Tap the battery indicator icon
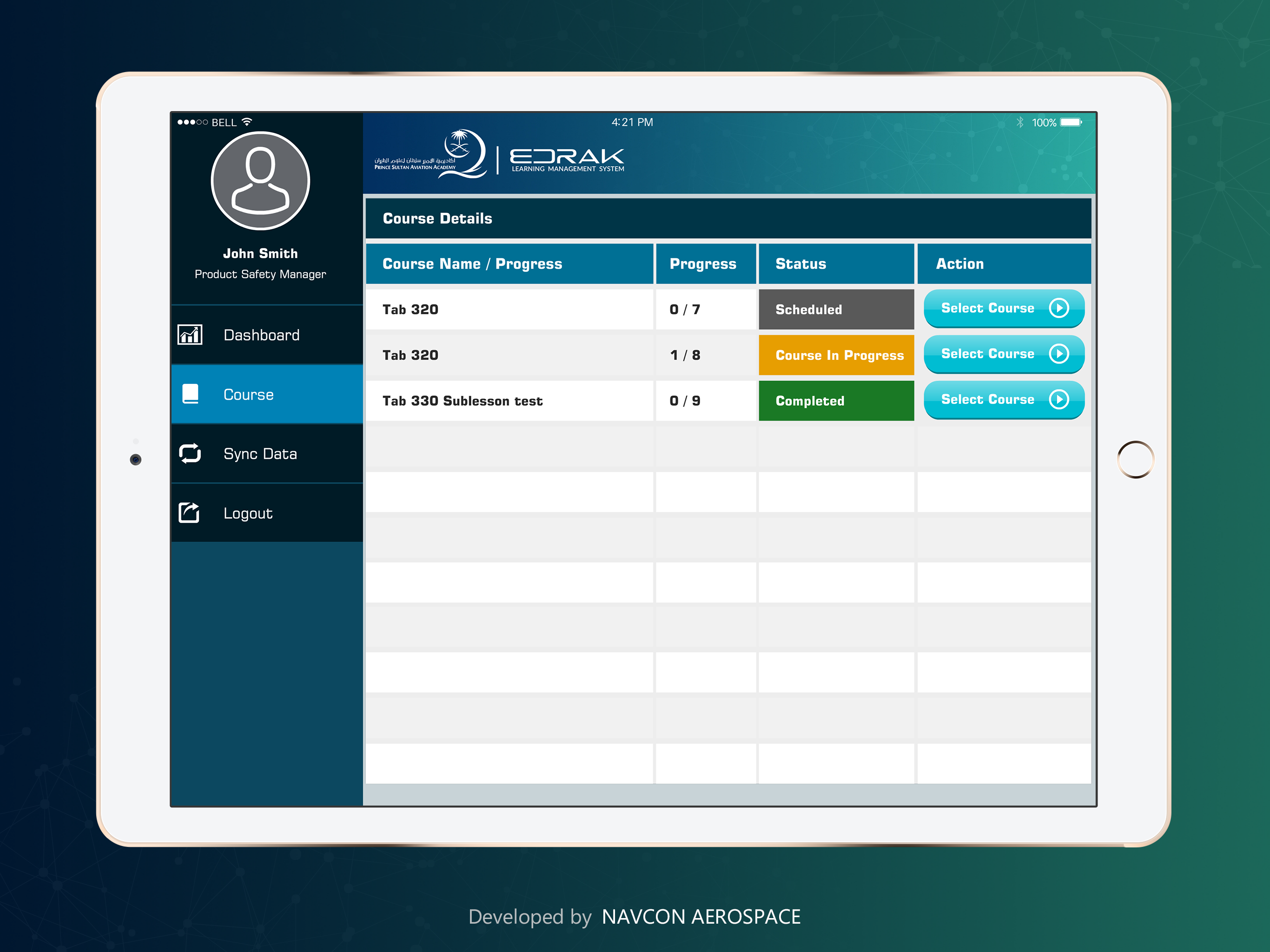 pyautogui.click(x=1071, y=122)
